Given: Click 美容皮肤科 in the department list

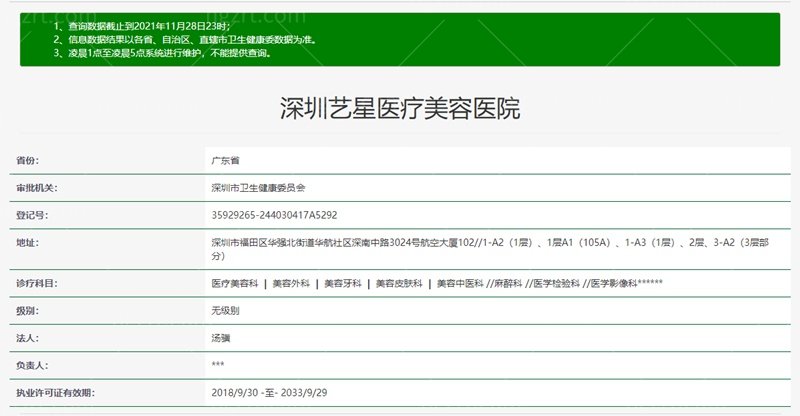Looking at the screenshot, I should pyautogui.click(x=398, y=284).
